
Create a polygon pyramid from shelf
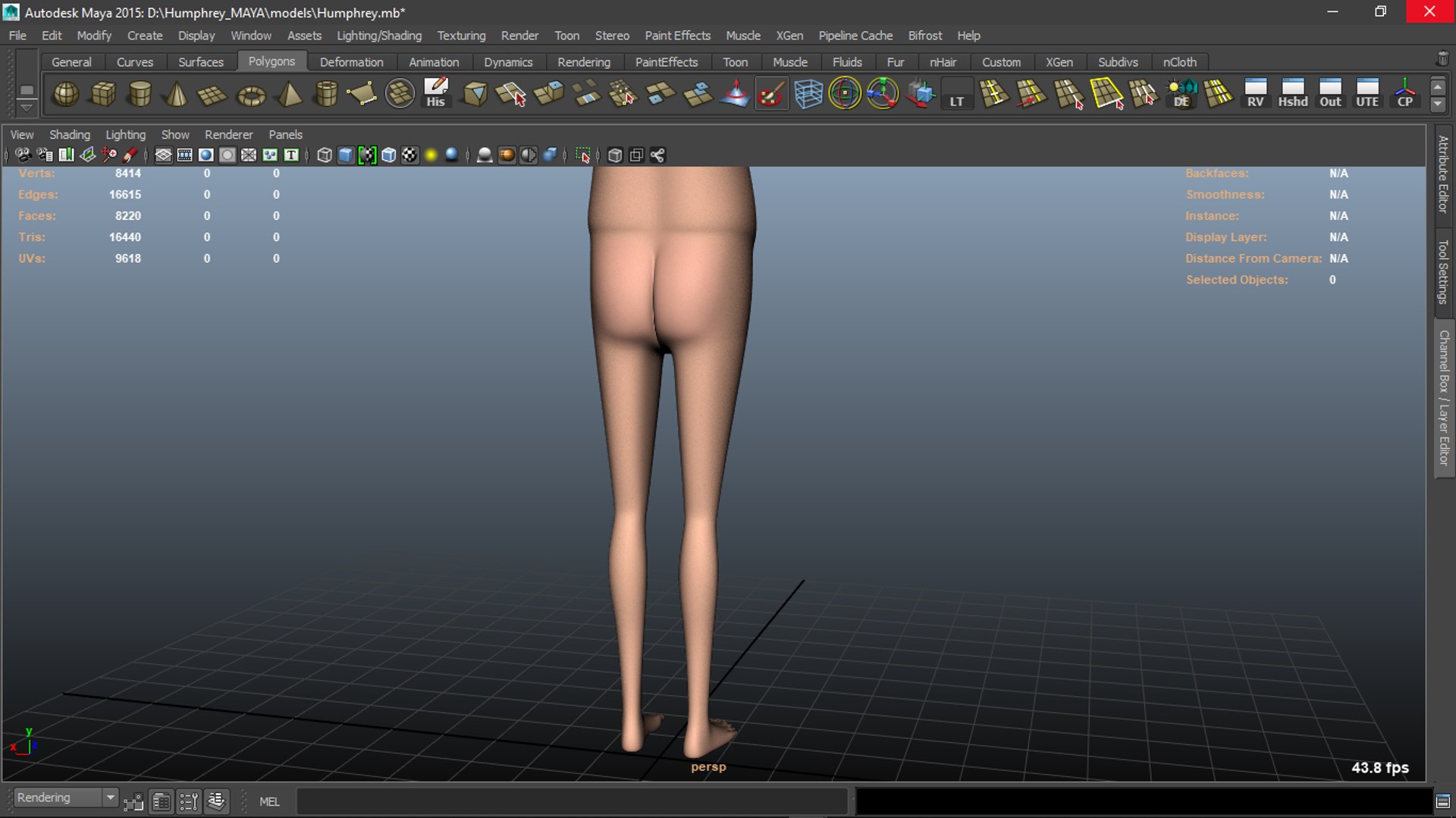point(289,94)
